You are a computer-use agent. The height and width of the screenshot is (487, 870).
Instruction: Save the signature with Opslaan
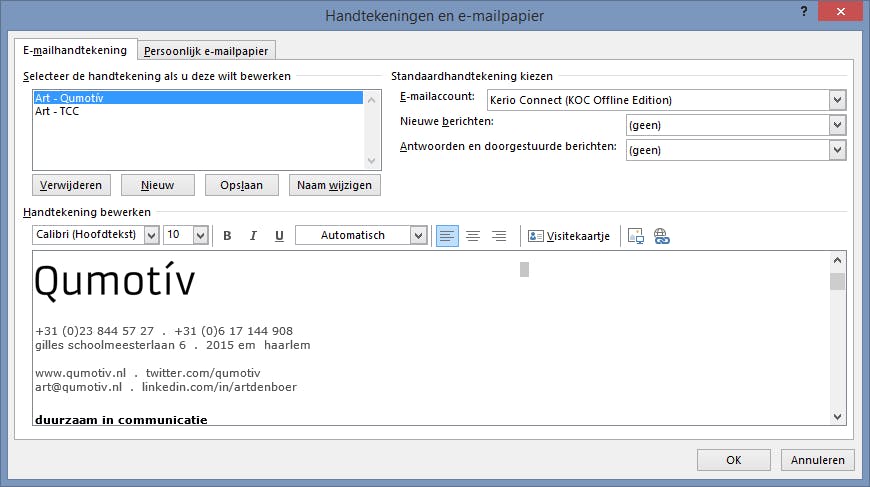click(241, 185)
